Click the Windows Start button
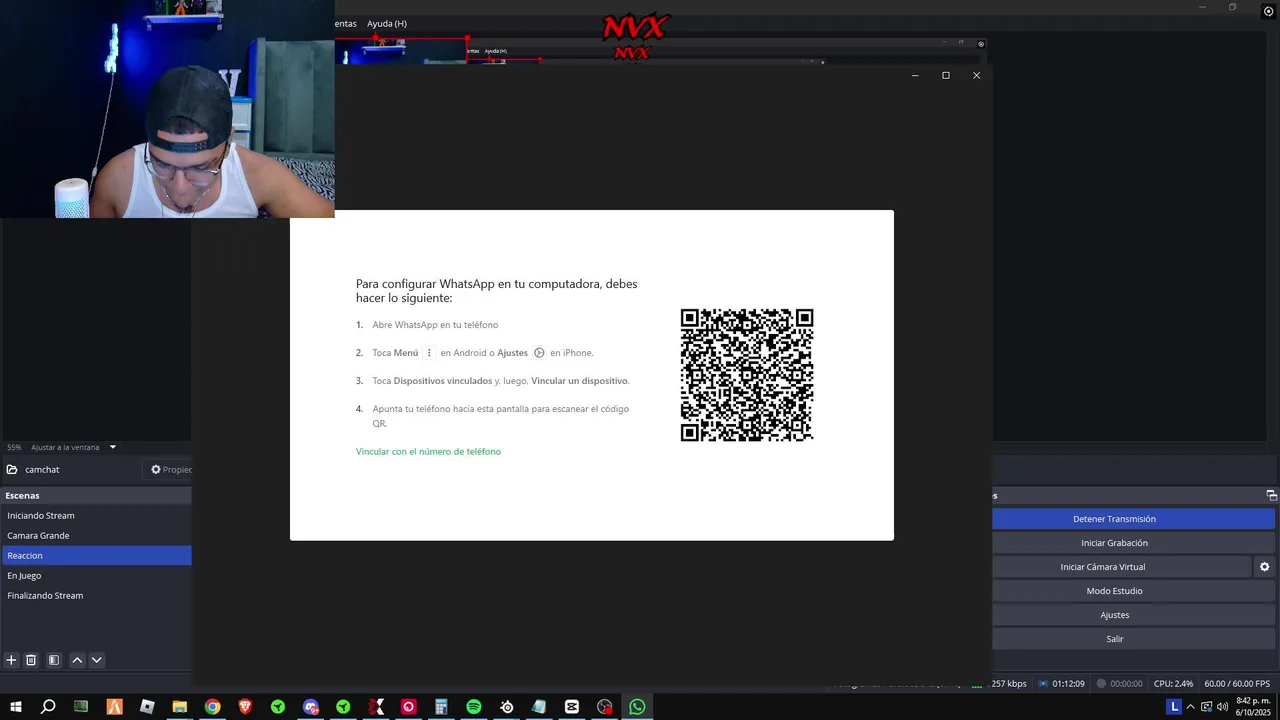Screen dimensions: 1280x720 (16, 707)
